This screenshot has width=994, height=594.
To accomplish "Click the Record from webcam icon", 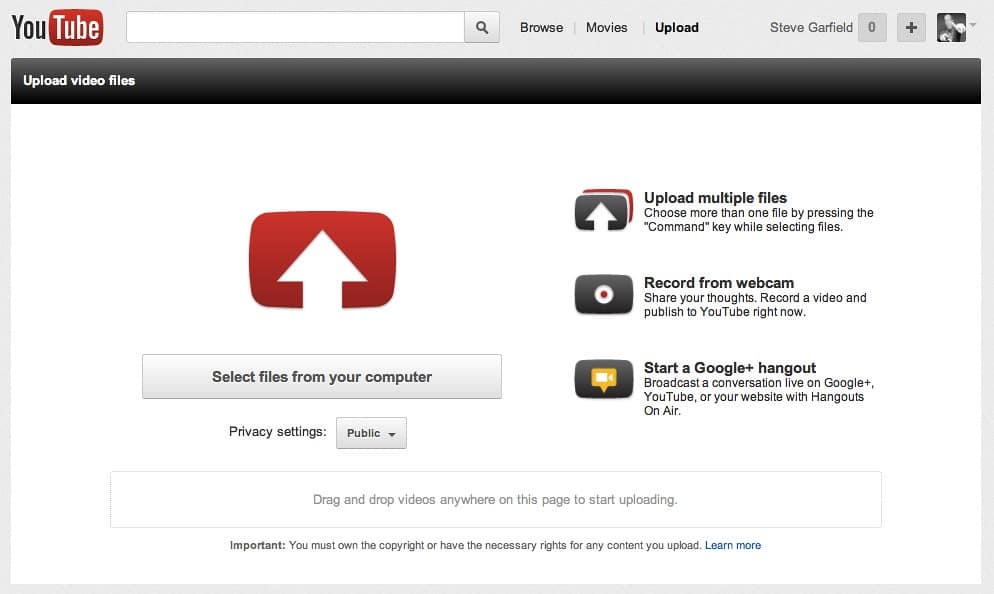I will [604, 294].
